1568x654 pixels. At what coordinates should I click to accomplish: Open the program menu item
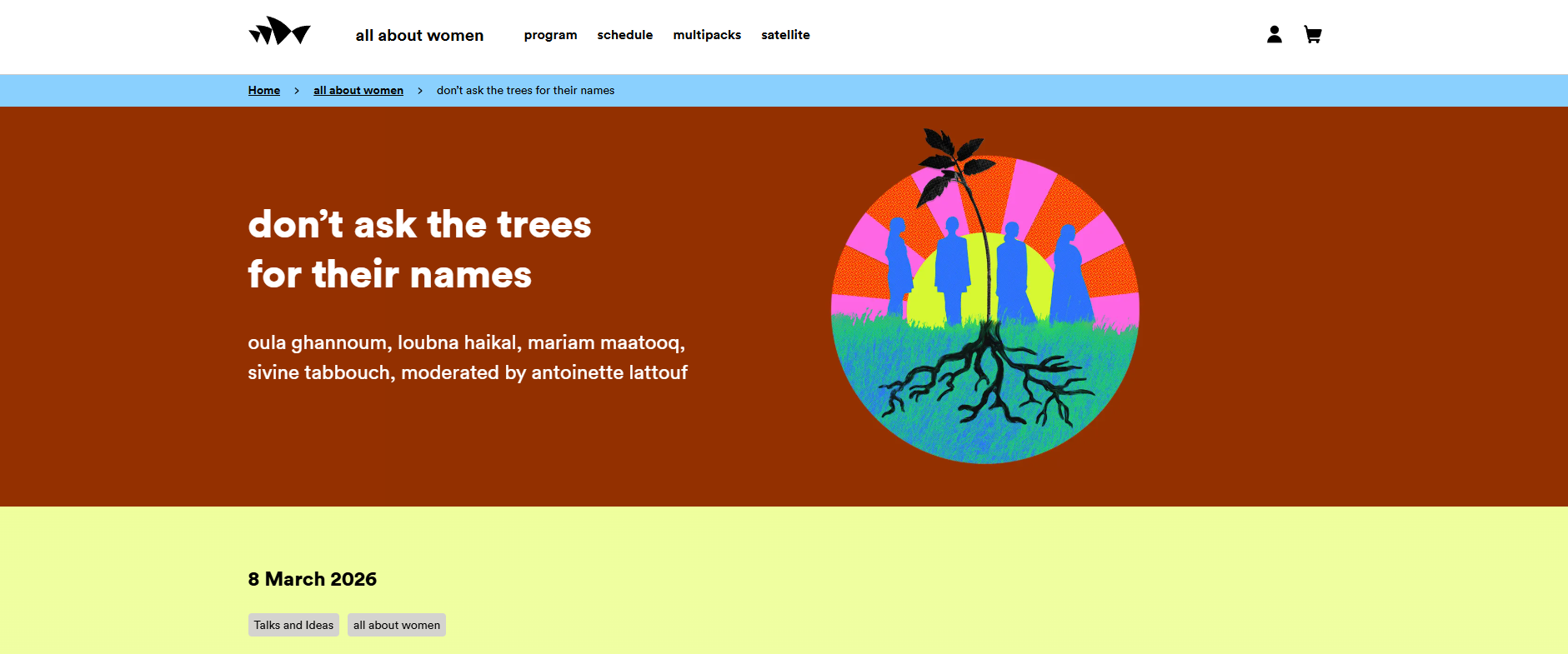click(550, 35)
